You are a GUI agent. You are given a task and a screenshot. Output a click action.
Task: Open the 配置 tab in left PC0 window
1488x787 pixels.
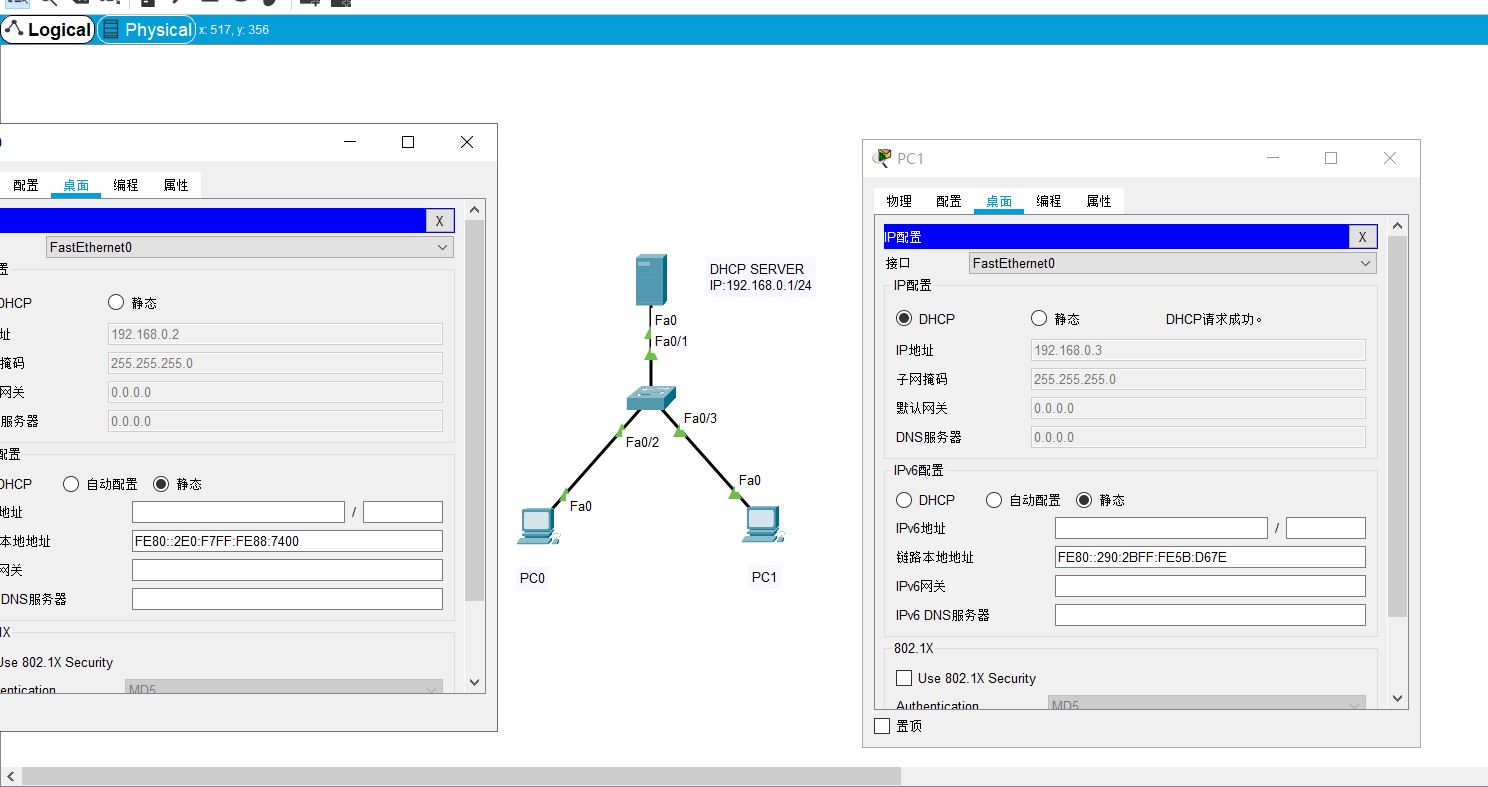(x=26, y=185)
